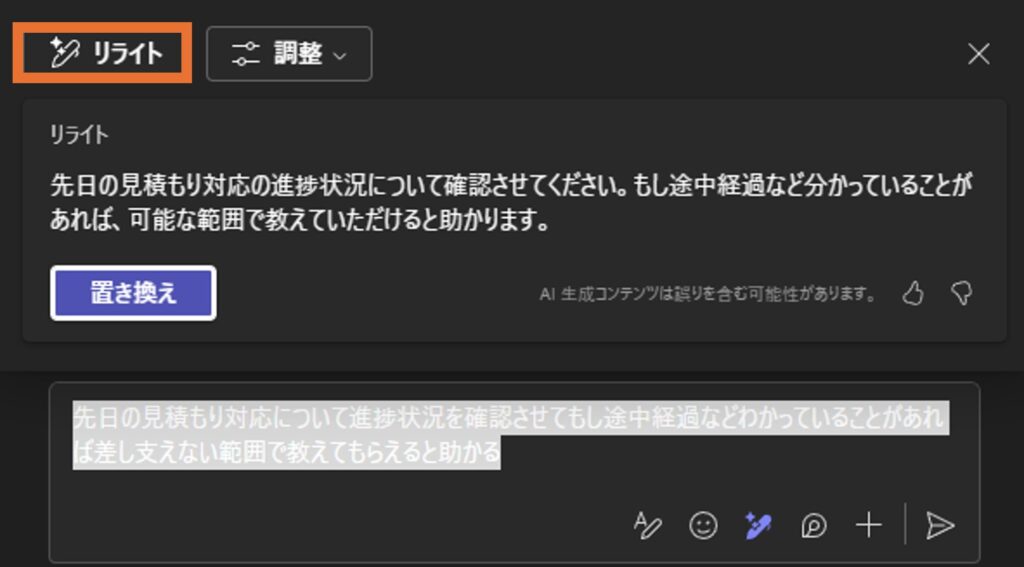Click the 置き換え replace button
The image size is (1024, 567).
(x=133, y=293)
